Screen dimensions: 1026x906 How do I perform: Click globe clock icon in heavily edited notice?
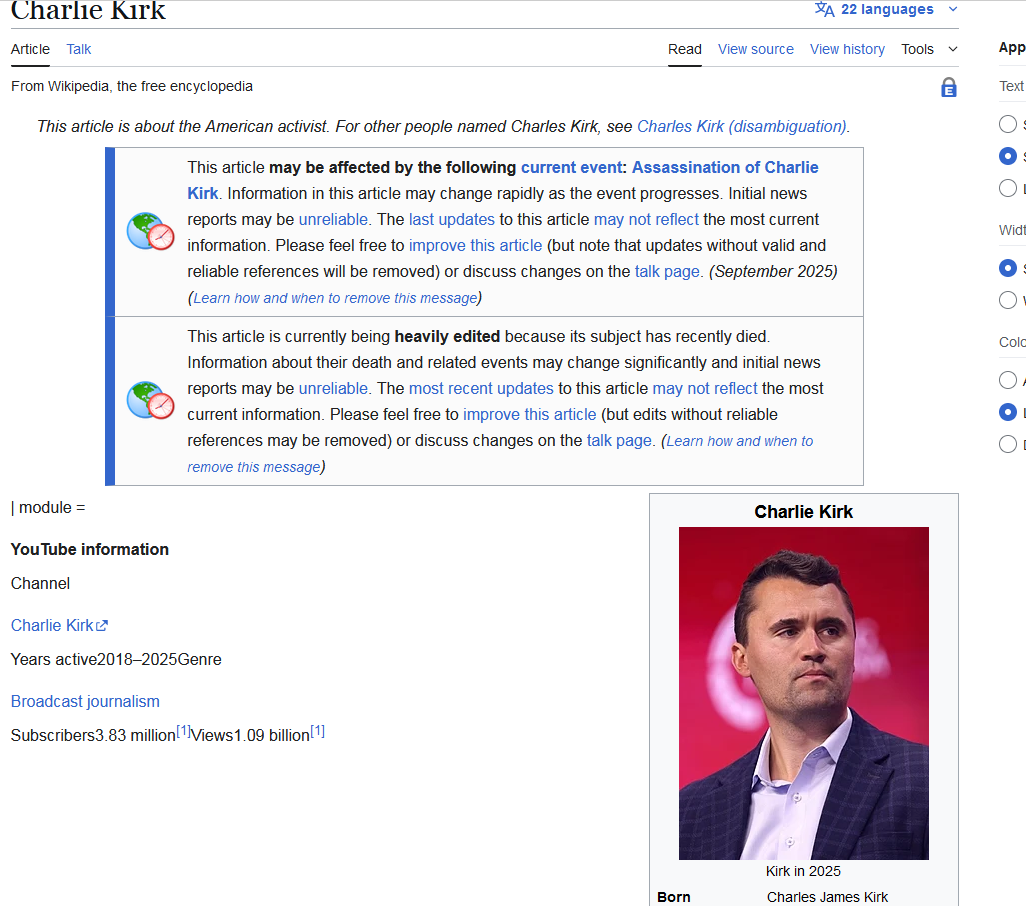[150, 400]
